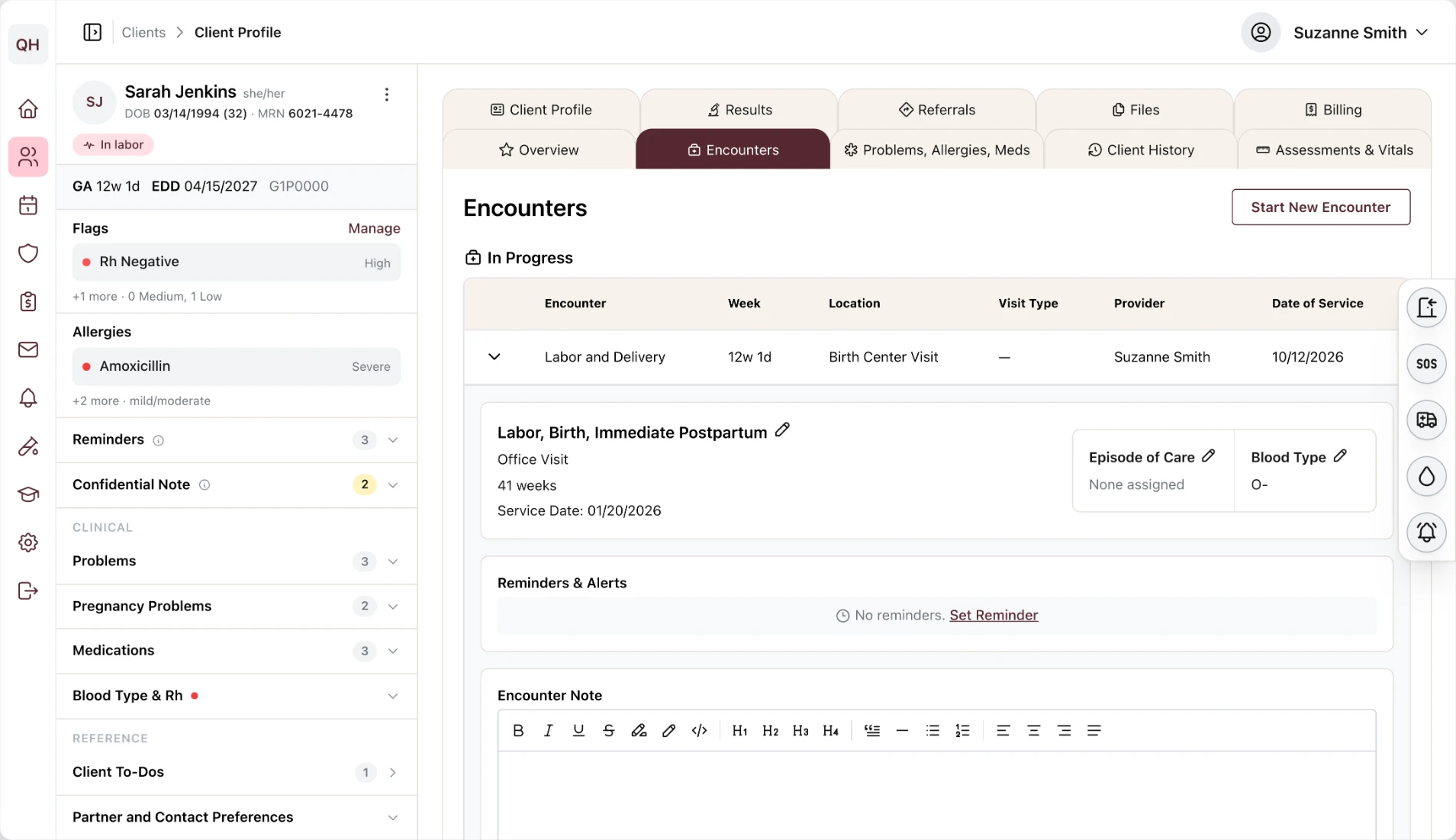Click the SOS emergency button
1456x840 pixels.
1426,364
